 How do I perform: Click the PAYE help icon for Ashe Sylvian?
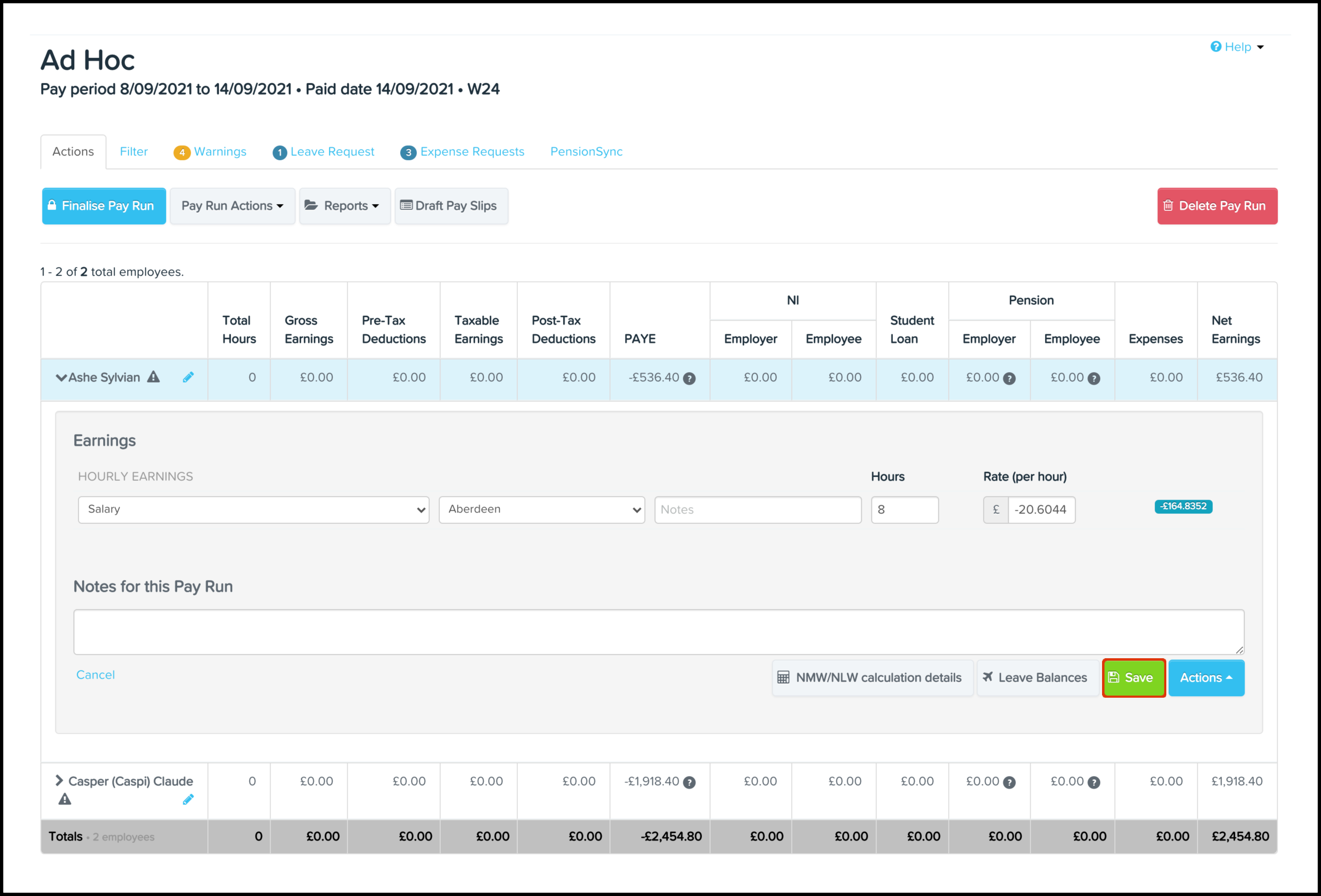click(689, 379)
